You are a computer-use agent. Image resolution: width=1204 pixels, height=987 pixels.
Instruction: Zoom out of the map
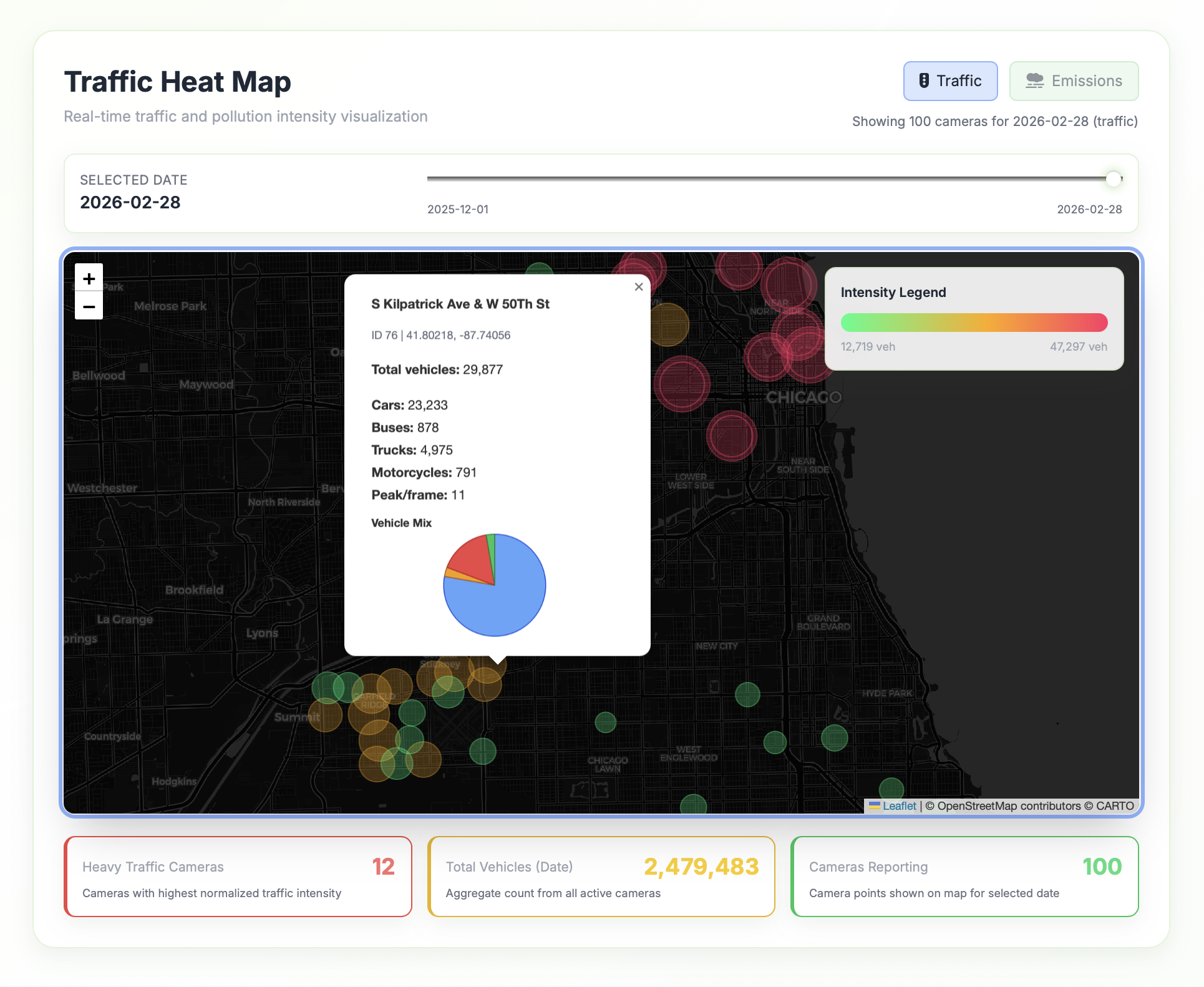click(89, 306)
